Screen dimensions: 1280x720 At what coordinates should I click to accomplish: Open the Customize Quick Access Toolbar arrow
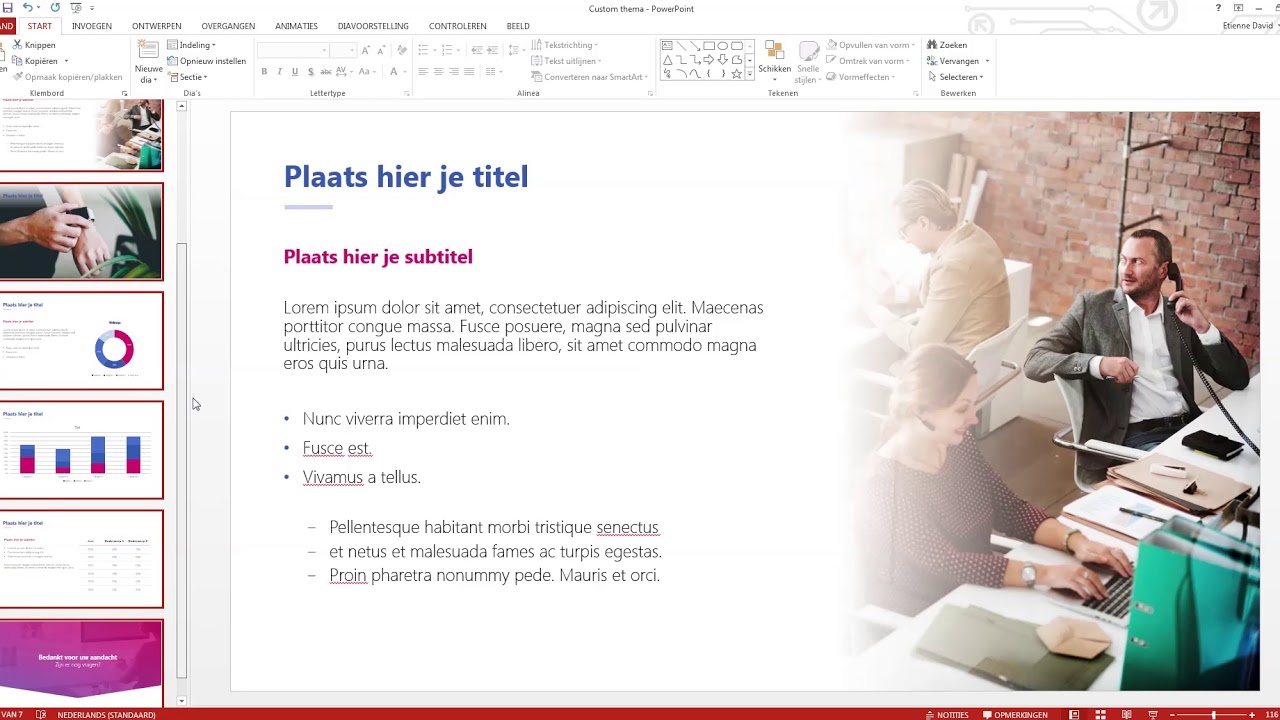click(x=92, y=8)
